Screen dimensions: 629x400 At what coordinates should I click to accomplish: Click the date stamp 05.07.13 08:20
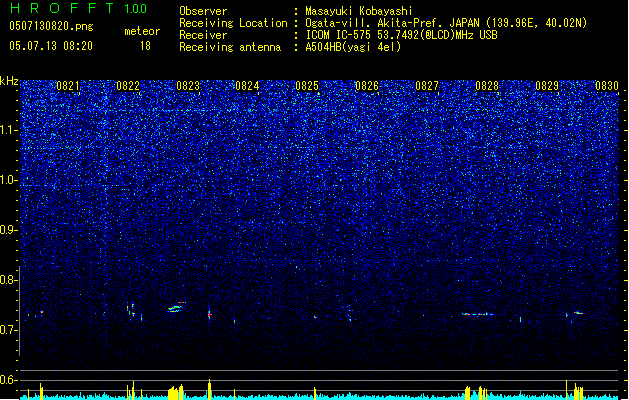pos(51,45)
